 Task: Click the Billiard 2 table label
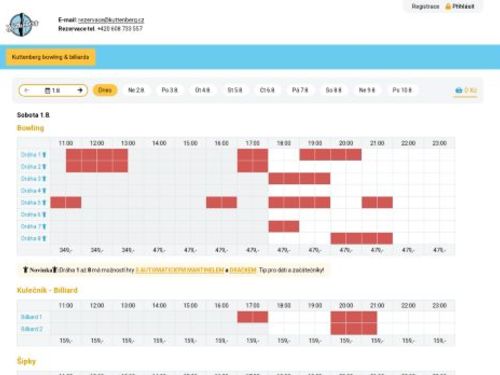(x=32, y=329)
